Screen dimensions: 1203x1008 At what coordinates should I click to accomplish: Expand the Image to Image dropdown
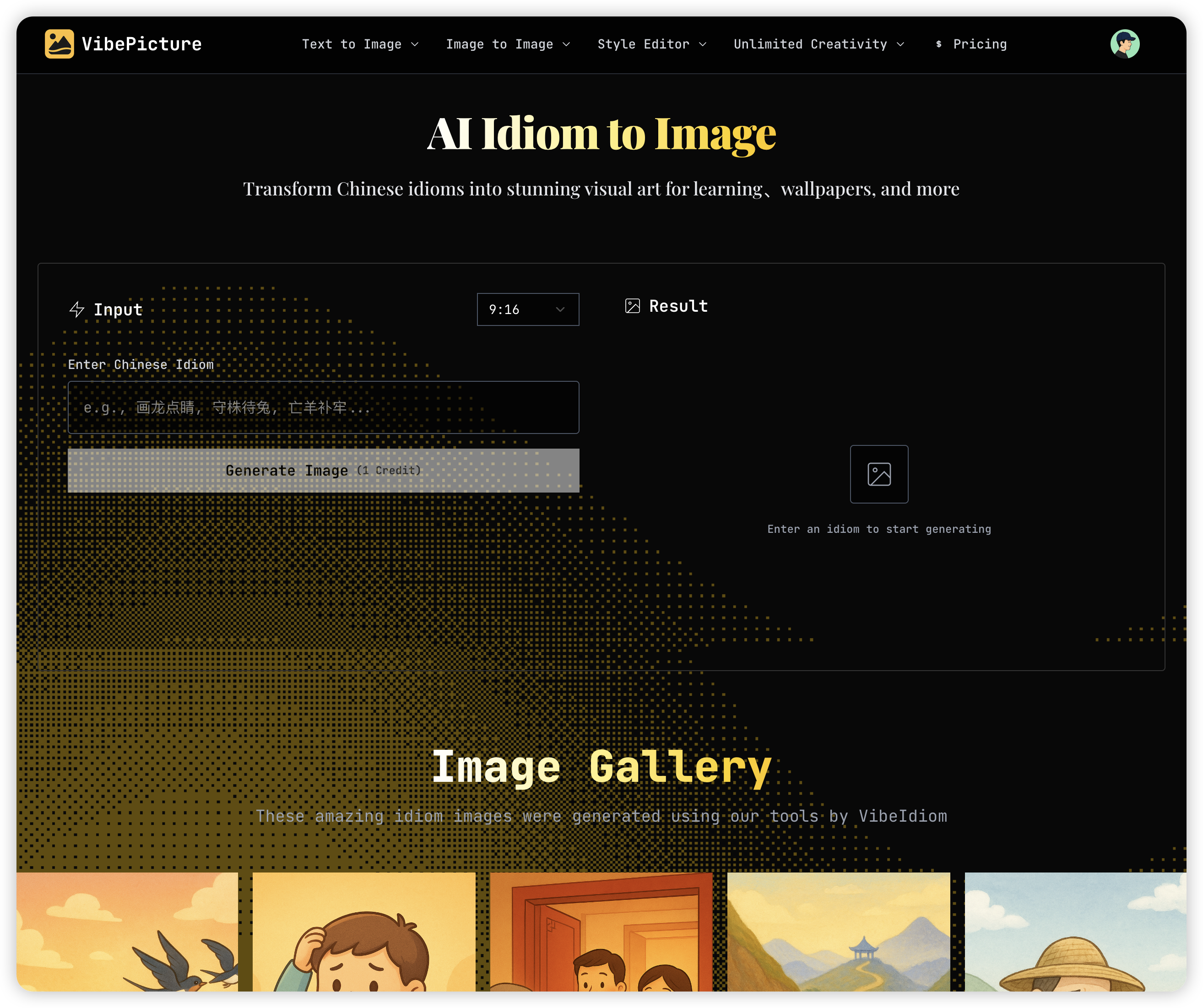(x=508, y=43)
